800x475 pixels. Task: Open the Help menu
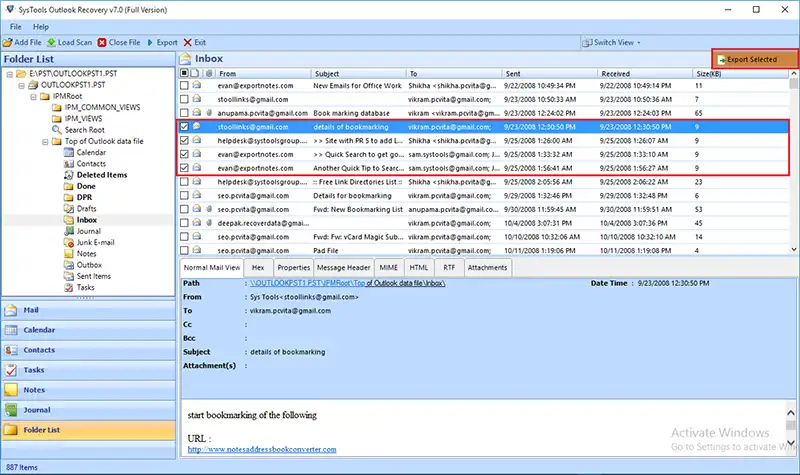(x=41, y=27)
